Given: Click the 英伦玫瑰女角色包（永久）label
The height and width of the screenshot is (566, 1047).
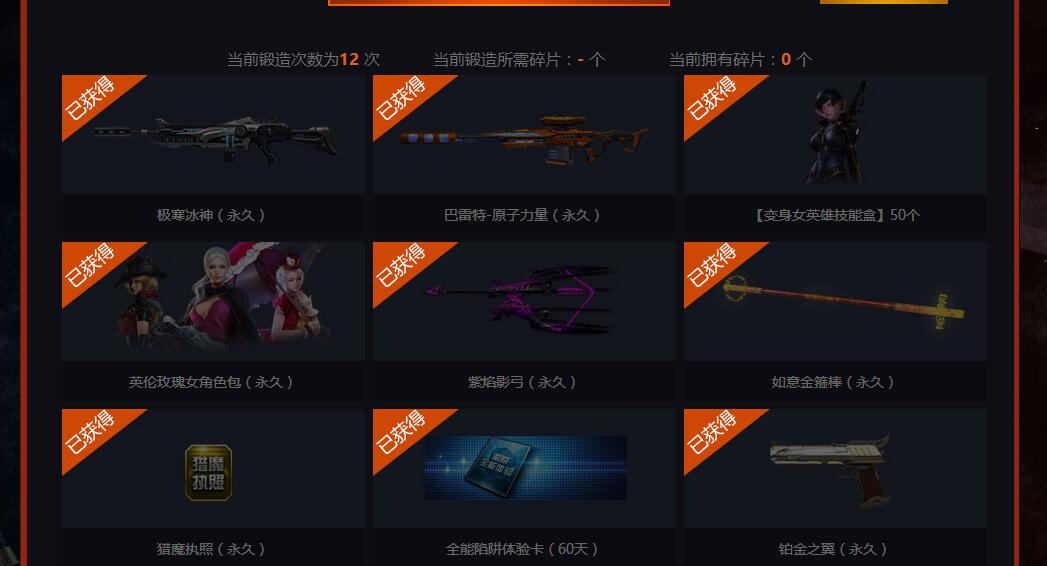Looking at the screenshot, I should click(211, 382).
